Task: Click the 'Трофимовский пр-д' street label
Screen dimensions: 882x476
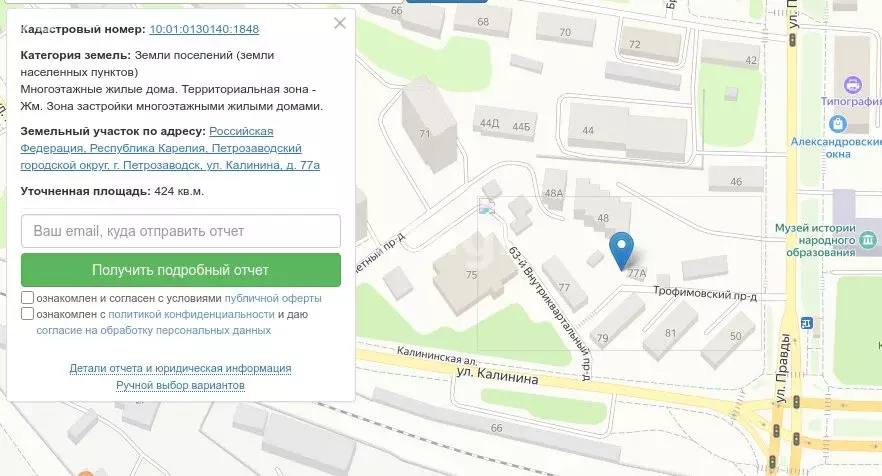Action: pos(705,293)
